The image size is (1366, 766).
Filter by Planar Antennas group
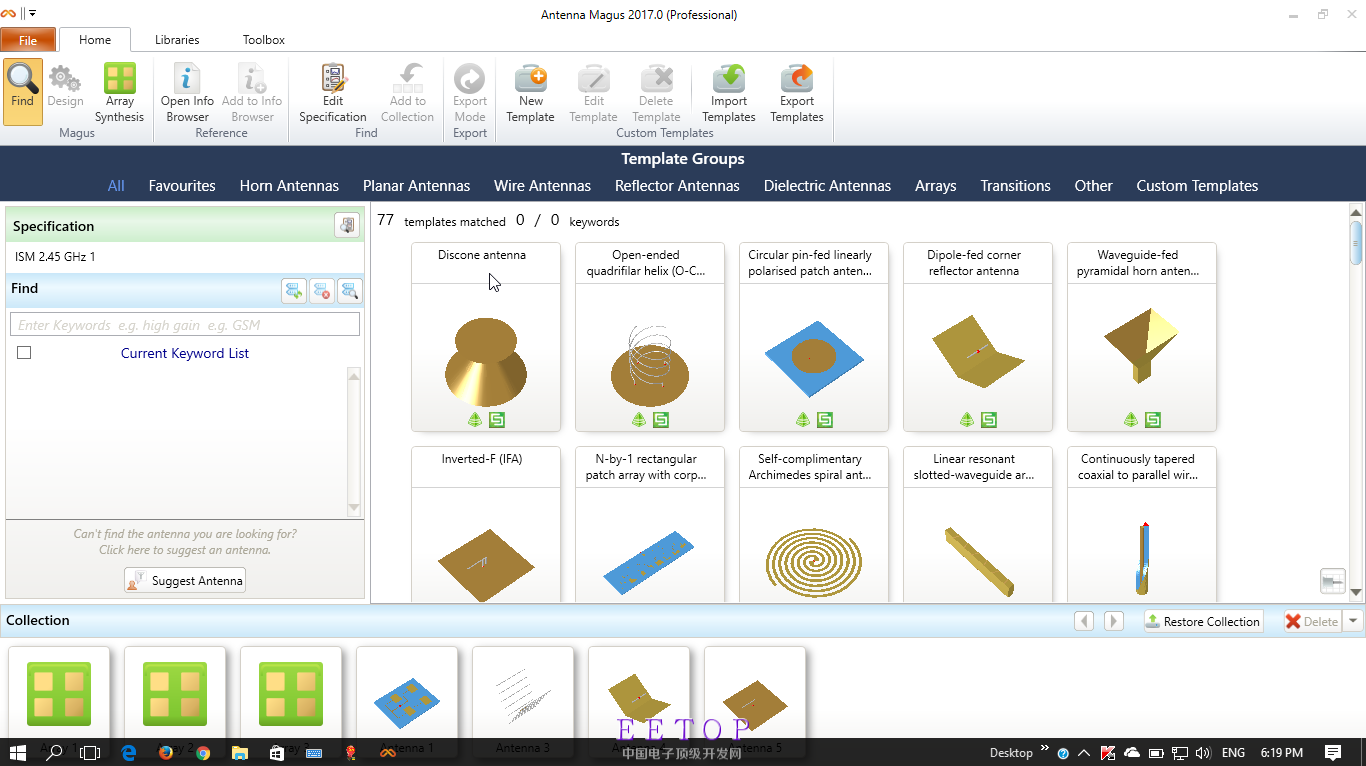[416, 186]
